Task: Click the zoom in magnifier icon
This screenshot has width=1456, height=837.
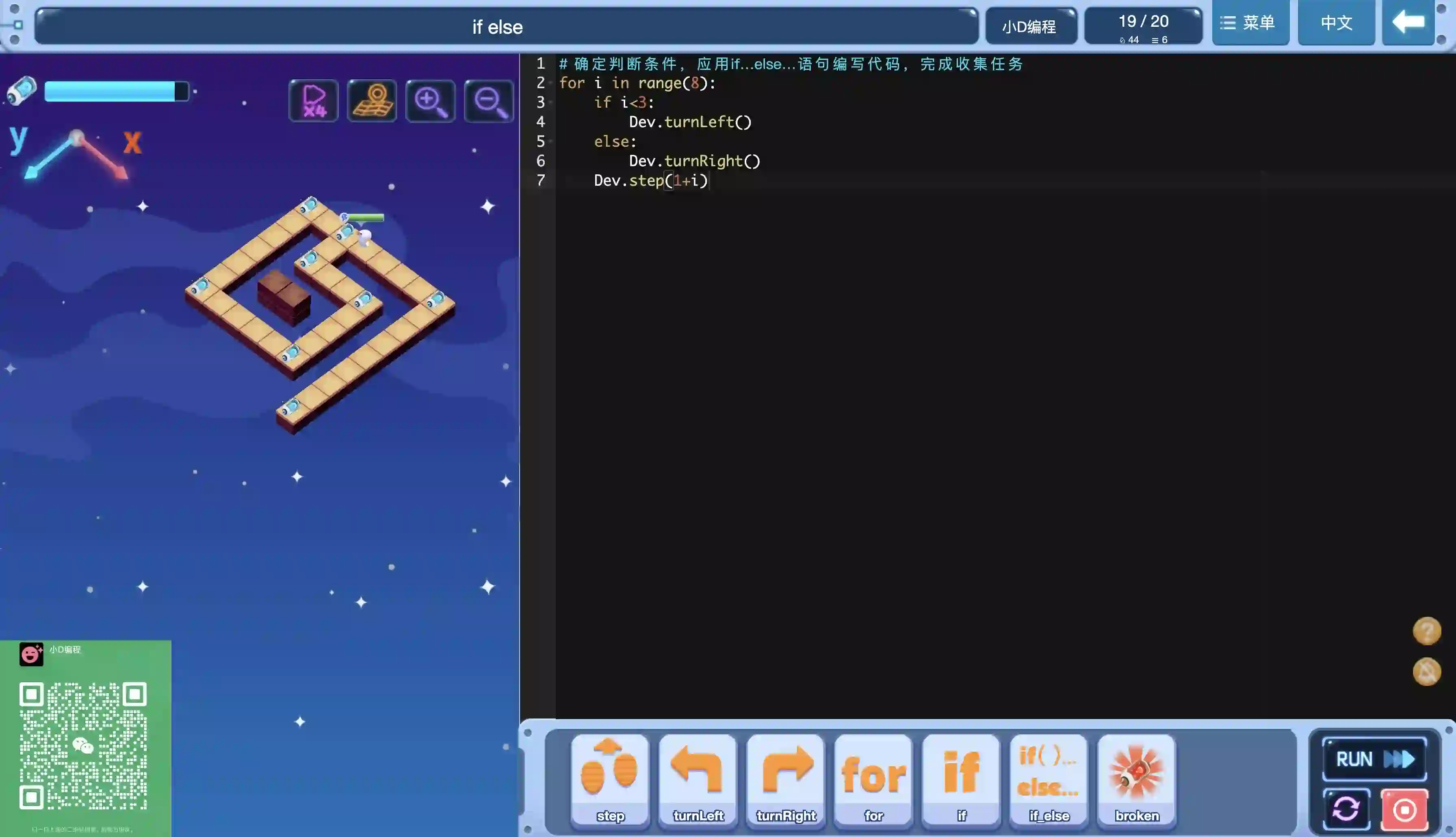Action: 430,101
